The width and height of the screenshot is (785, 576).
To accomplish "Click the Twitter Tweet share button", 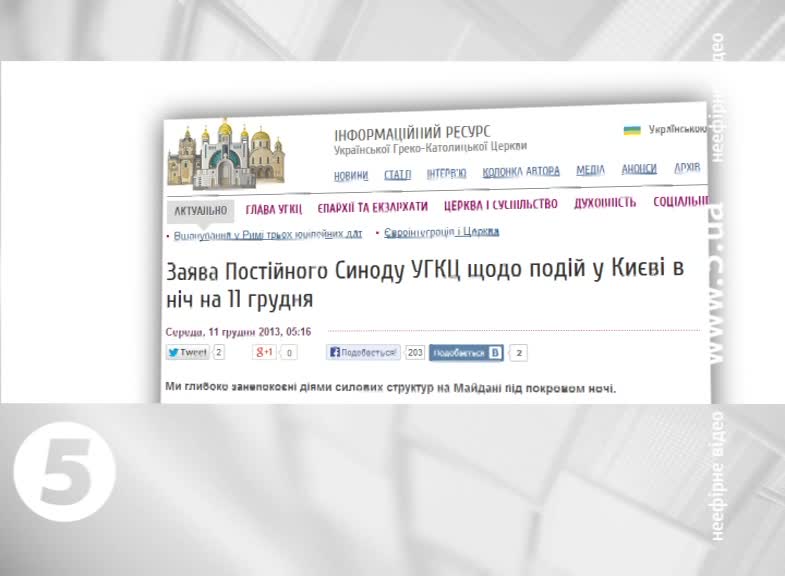I will [188, 352].
